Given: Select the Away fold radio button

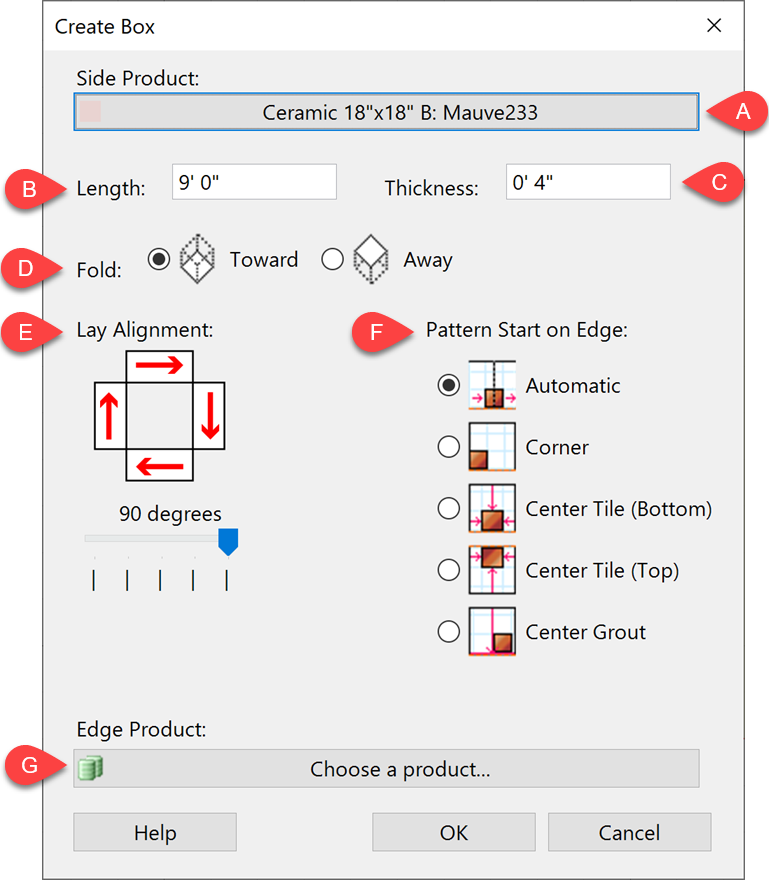Looking at the screenshot, I should [332, 259].
